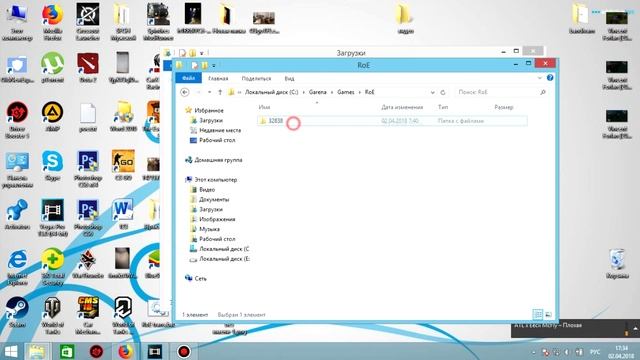
Task: Open the Skype desktop shortcut
Action: (x=52, y=166)
